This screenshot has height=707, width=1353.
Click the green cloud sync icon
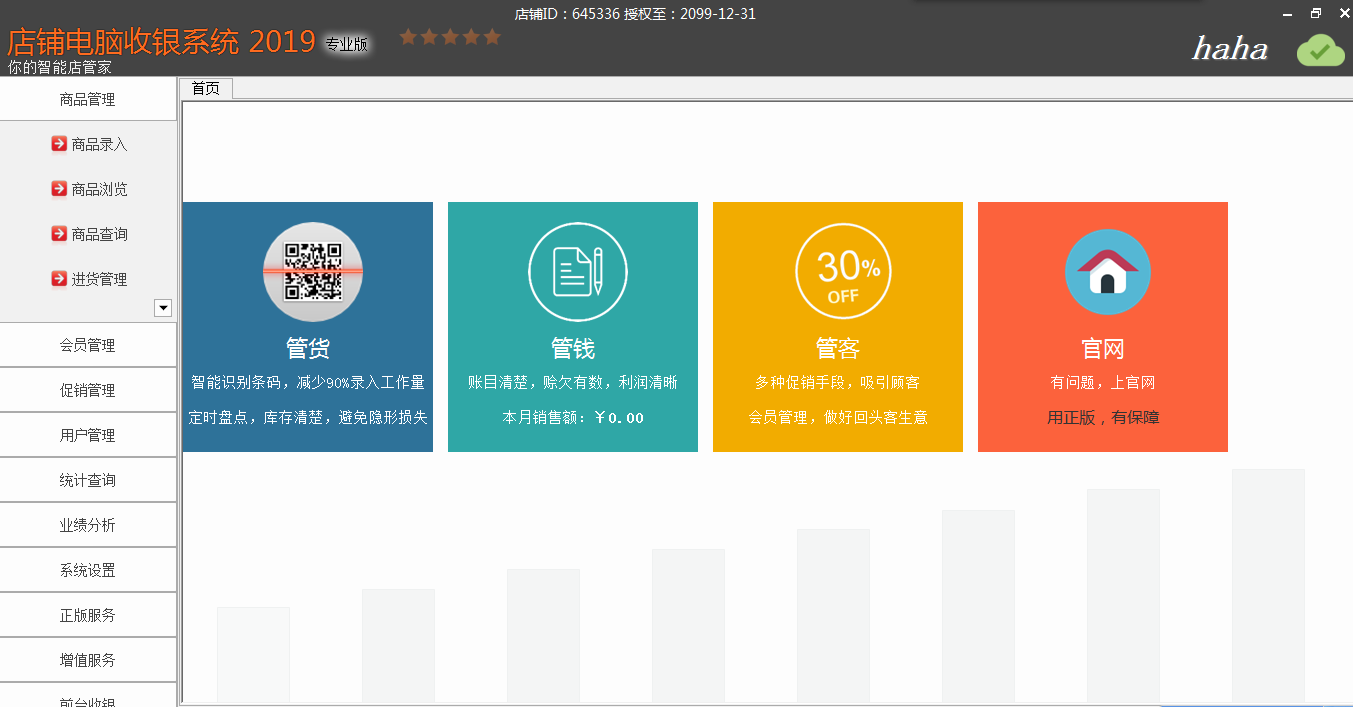(x=1320, y=49)
